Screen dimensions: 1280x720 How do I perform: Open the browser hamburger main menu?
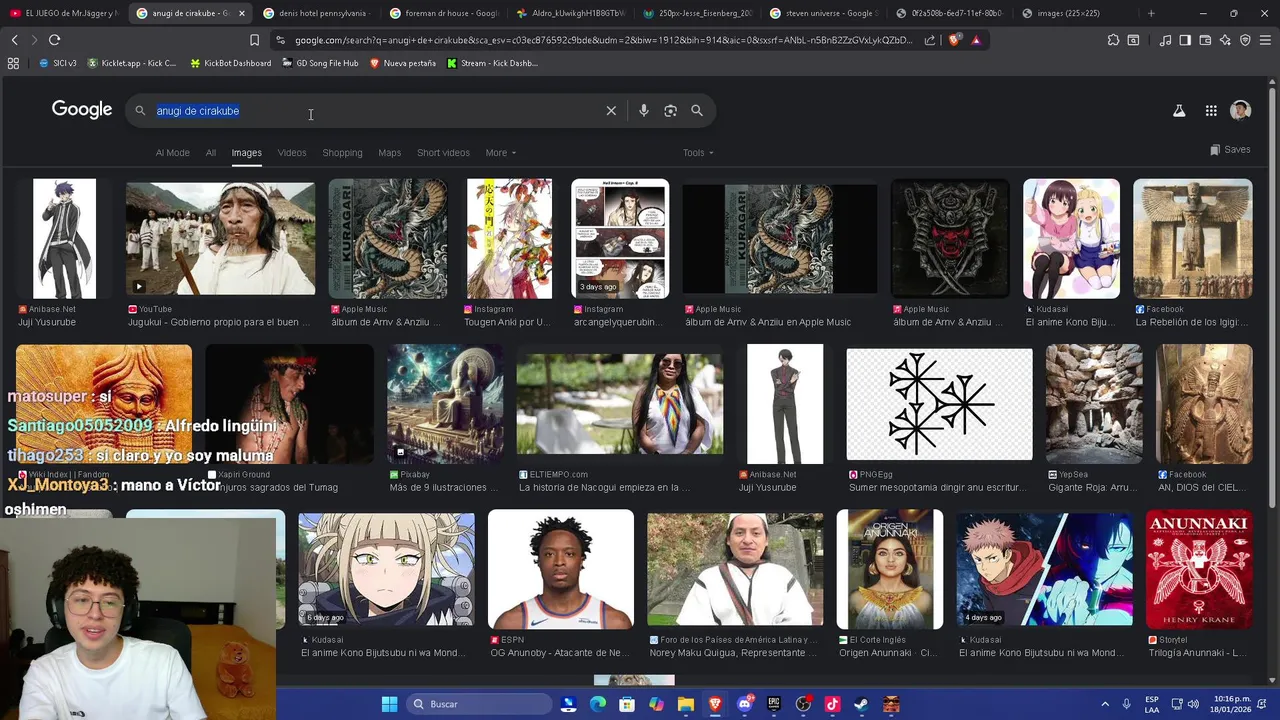[1265, 40]
